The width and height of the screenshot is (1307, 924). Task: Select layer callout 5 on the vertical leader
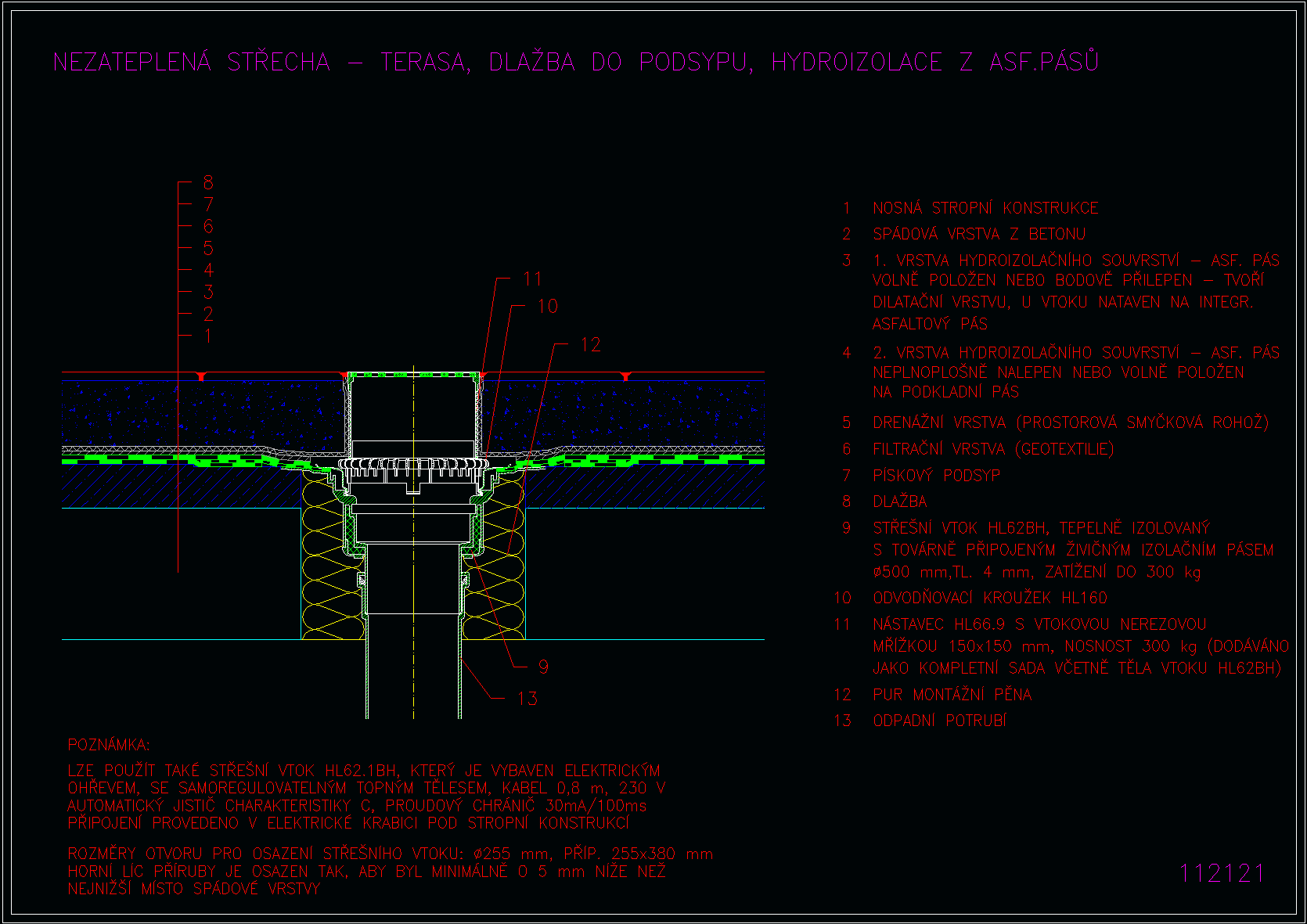pyautogui.click(x=208, y=248)
